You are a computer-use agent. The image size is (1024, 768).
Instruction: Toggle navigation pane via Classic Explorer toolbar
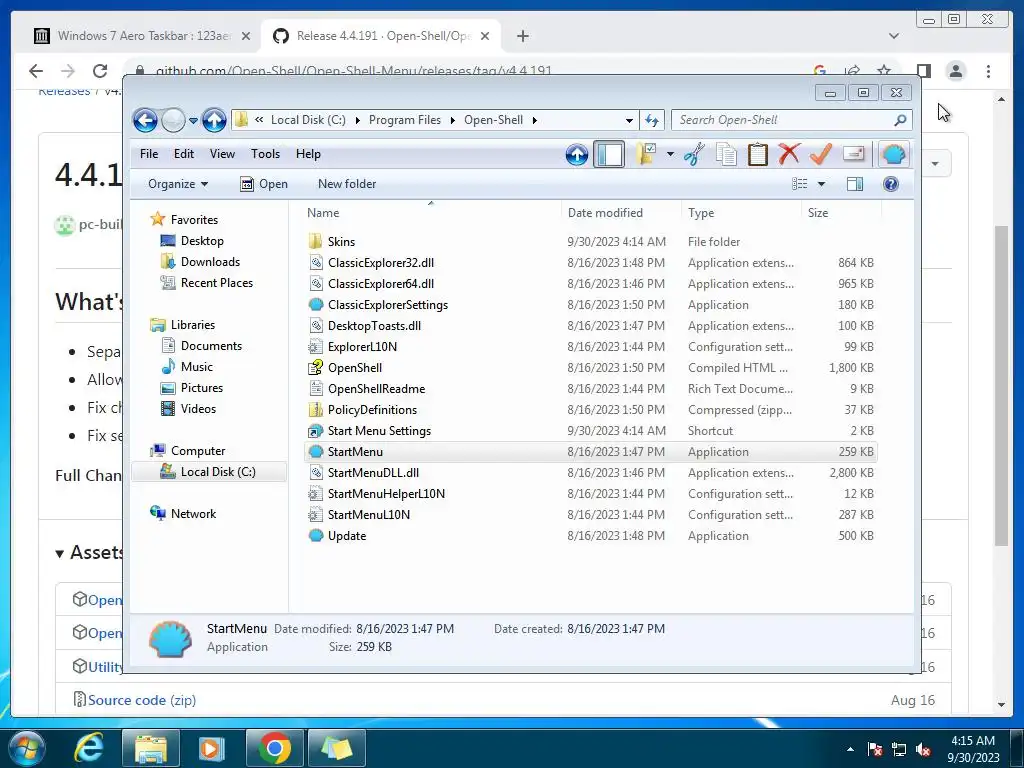[x=609, y=155]
